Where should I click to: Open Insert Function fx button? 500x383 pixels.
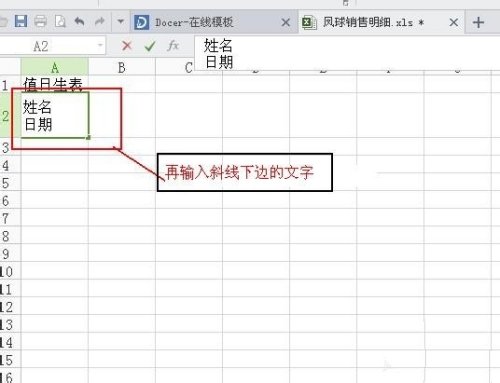click(173, 45)
